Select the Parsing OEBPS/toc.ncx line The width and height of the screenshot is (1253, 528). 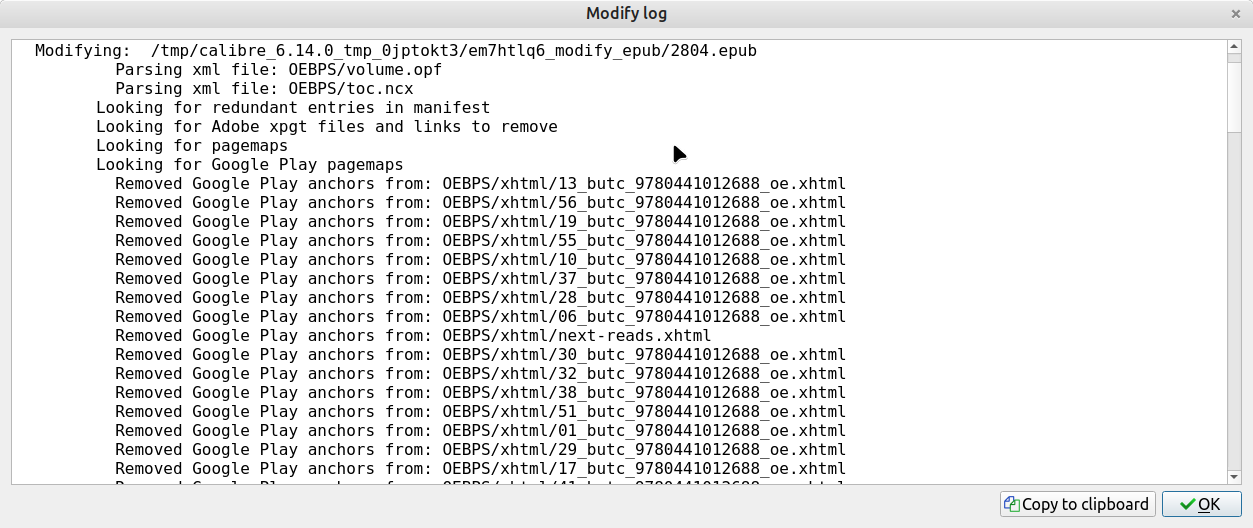[264, 89]
